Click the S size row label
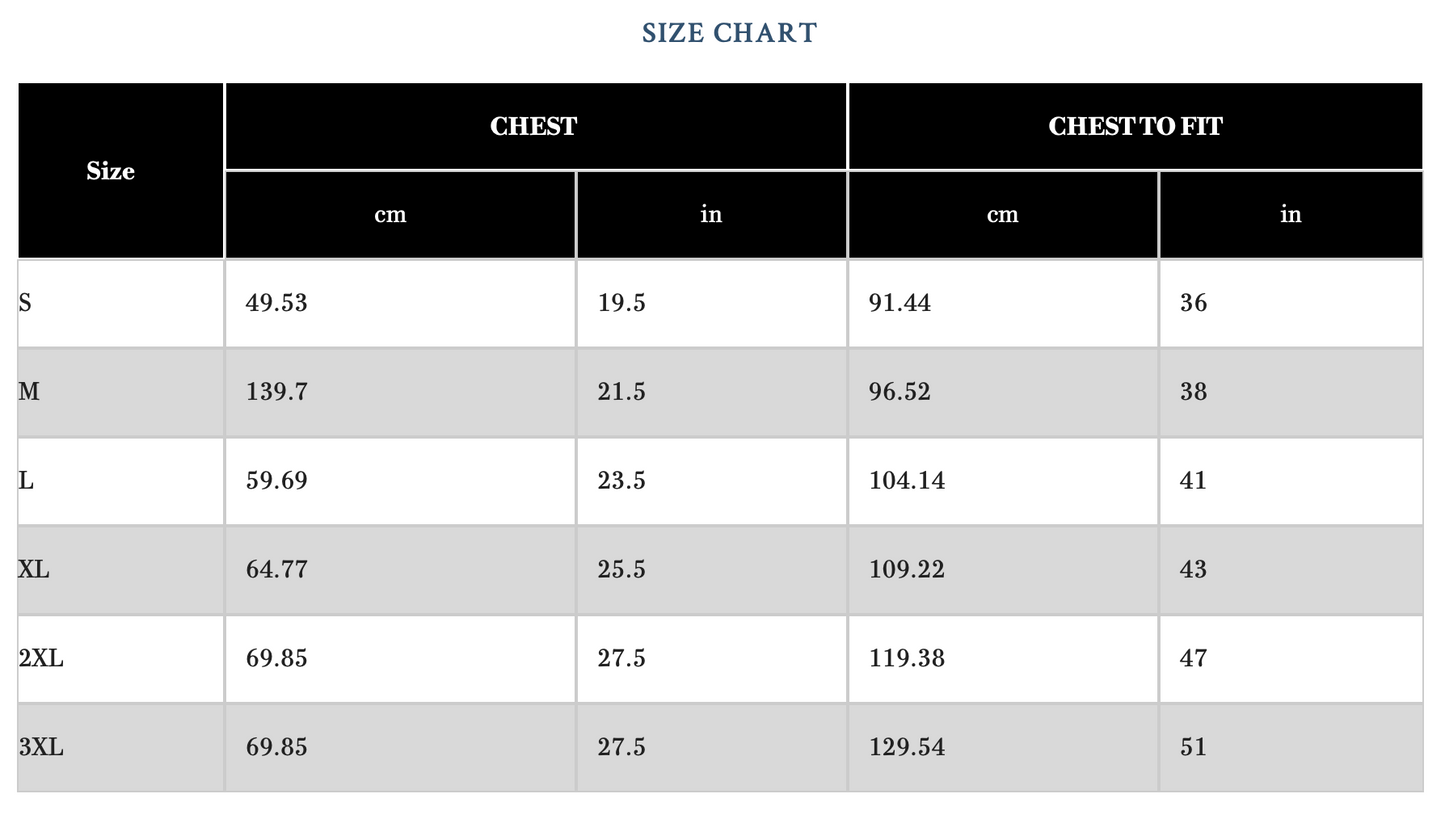Screen dimensions: 1445x819 pos(26,303)
